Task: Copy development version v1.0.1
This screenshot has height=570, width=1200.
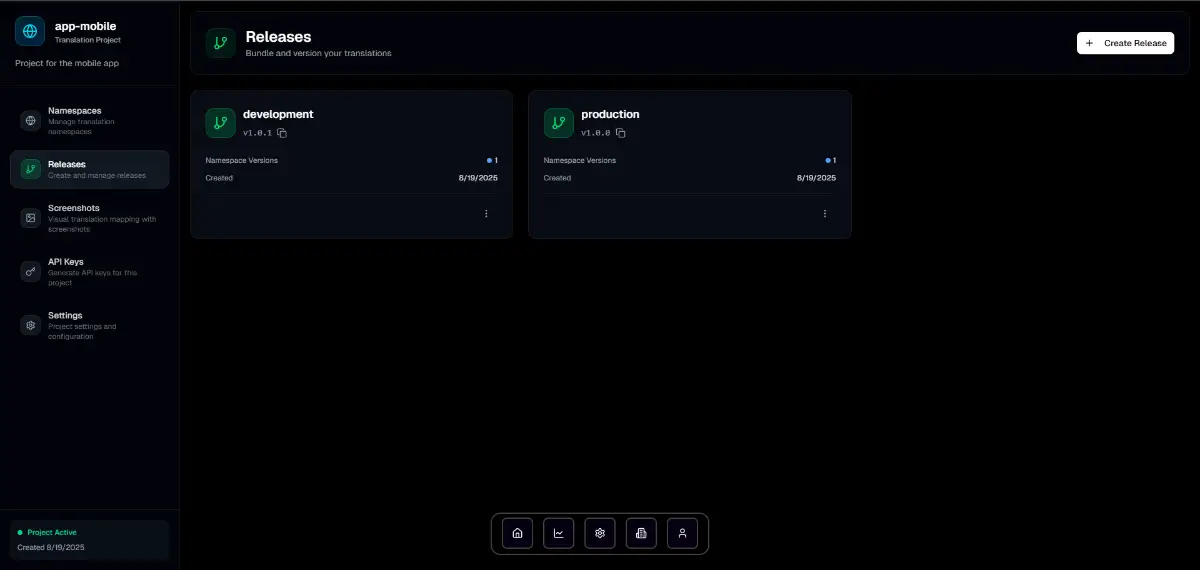Action: (282, 133)
